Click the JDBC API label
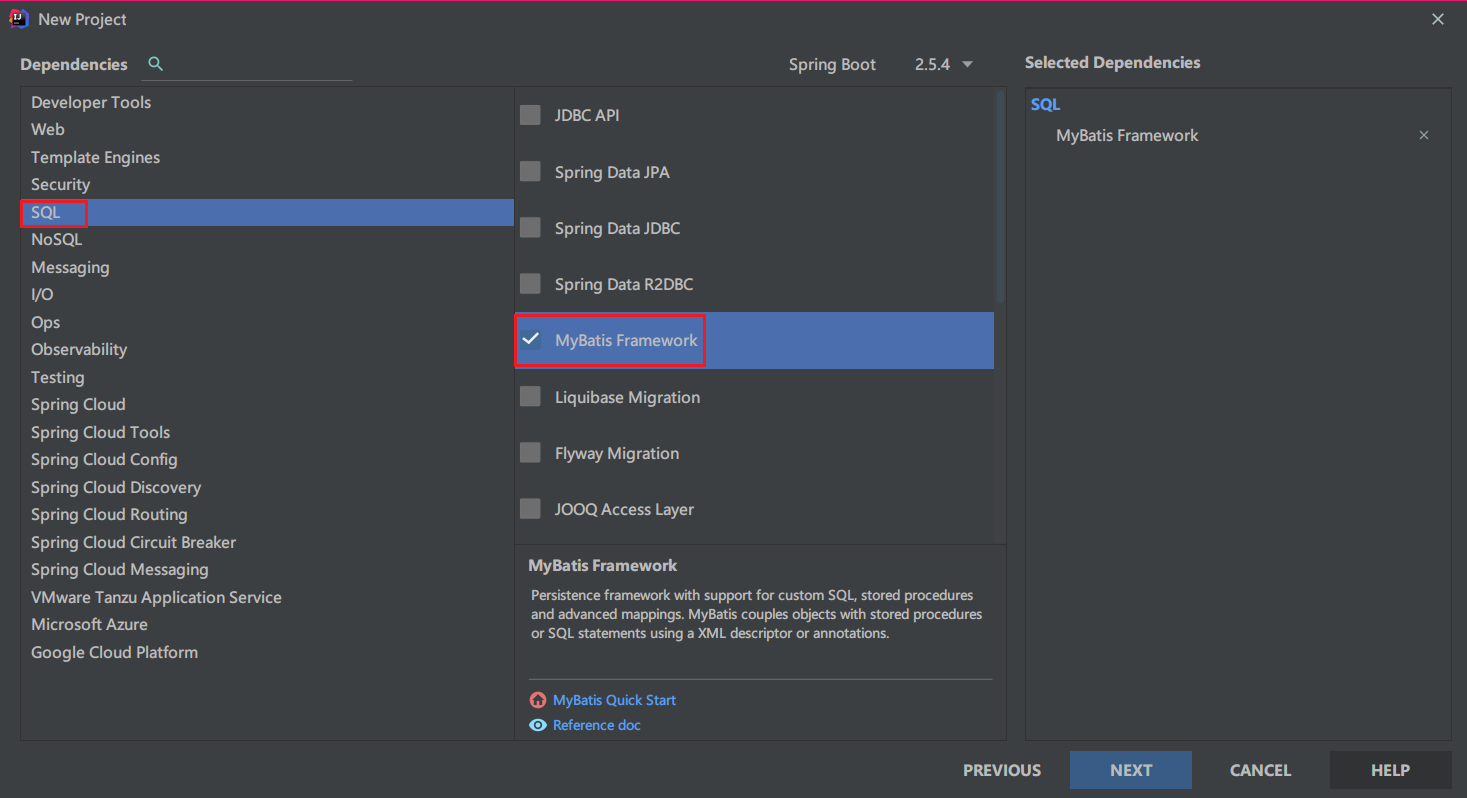The height and width of the screenshot is (798, 1467). 587,115
